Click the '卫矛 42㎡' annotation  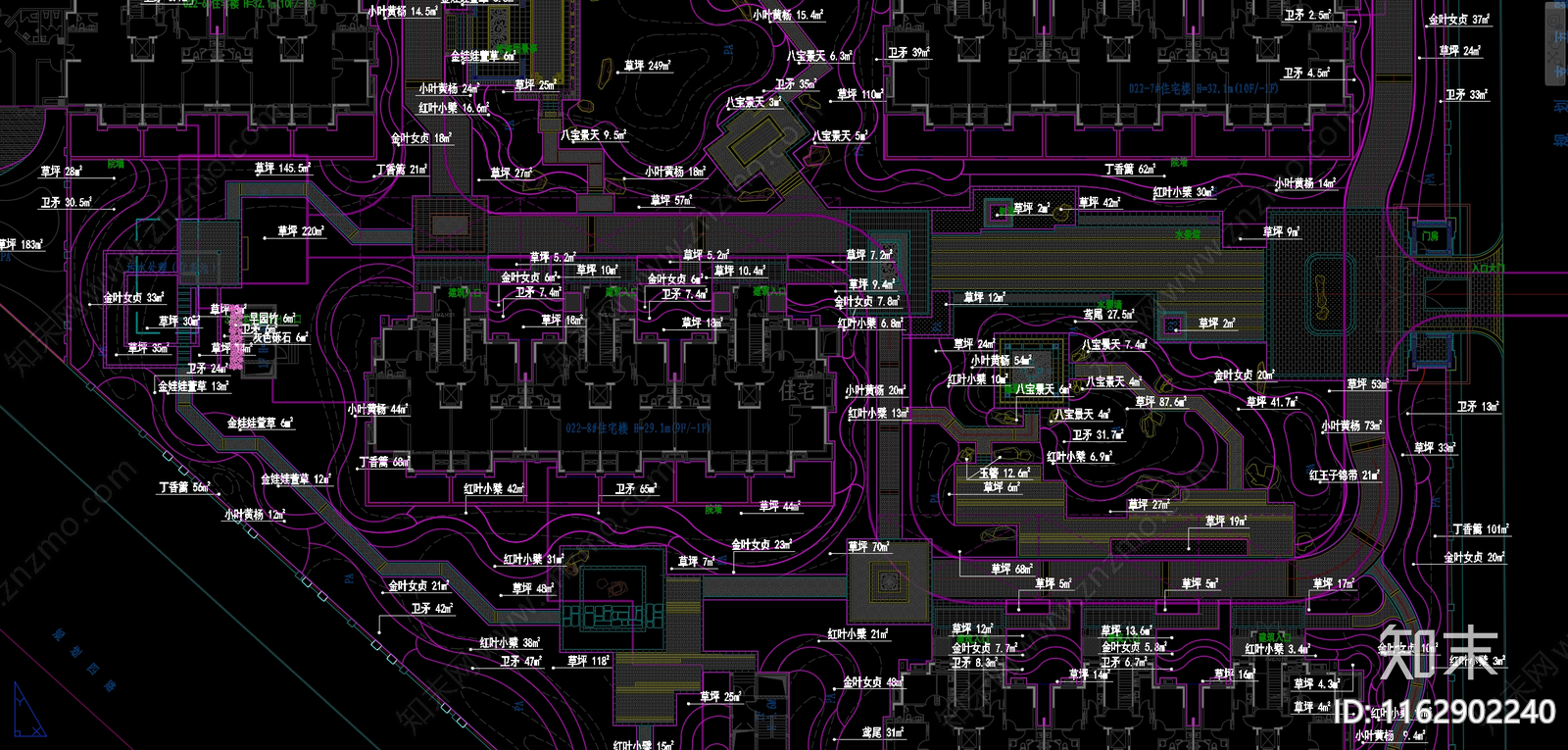(432, 609)
